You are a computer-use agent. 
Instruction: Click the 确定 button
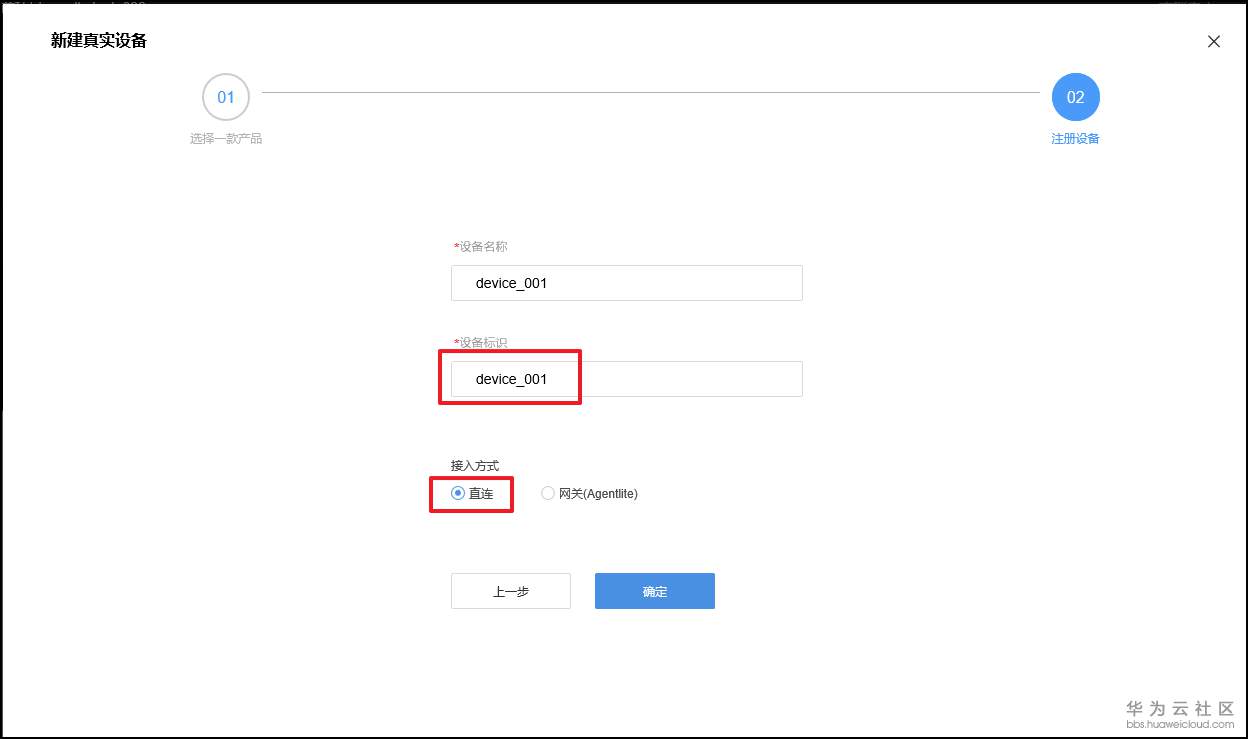655,591
